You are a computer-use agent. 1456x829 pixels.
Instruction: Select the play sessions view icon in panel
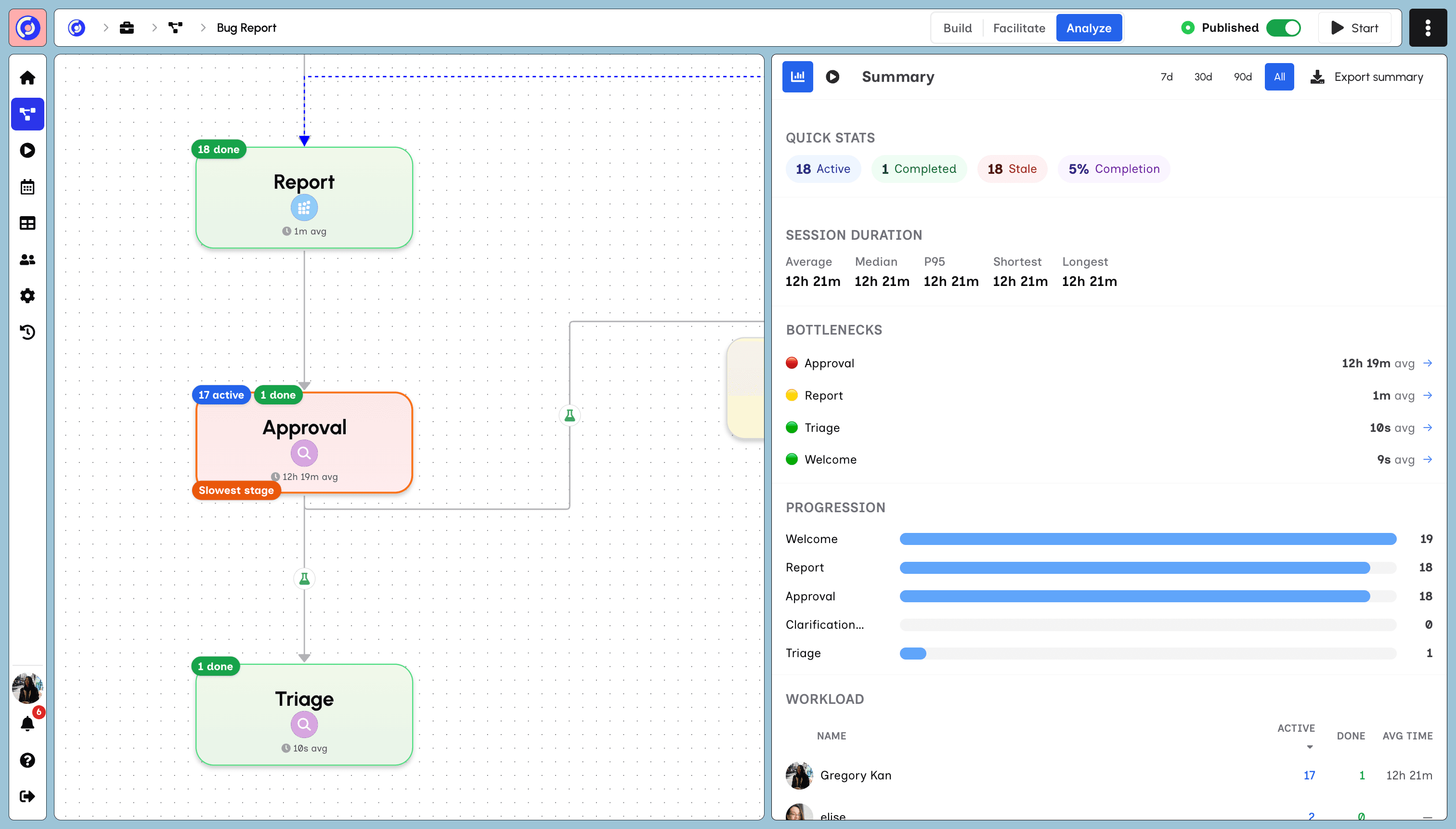(x=832, y=76)
